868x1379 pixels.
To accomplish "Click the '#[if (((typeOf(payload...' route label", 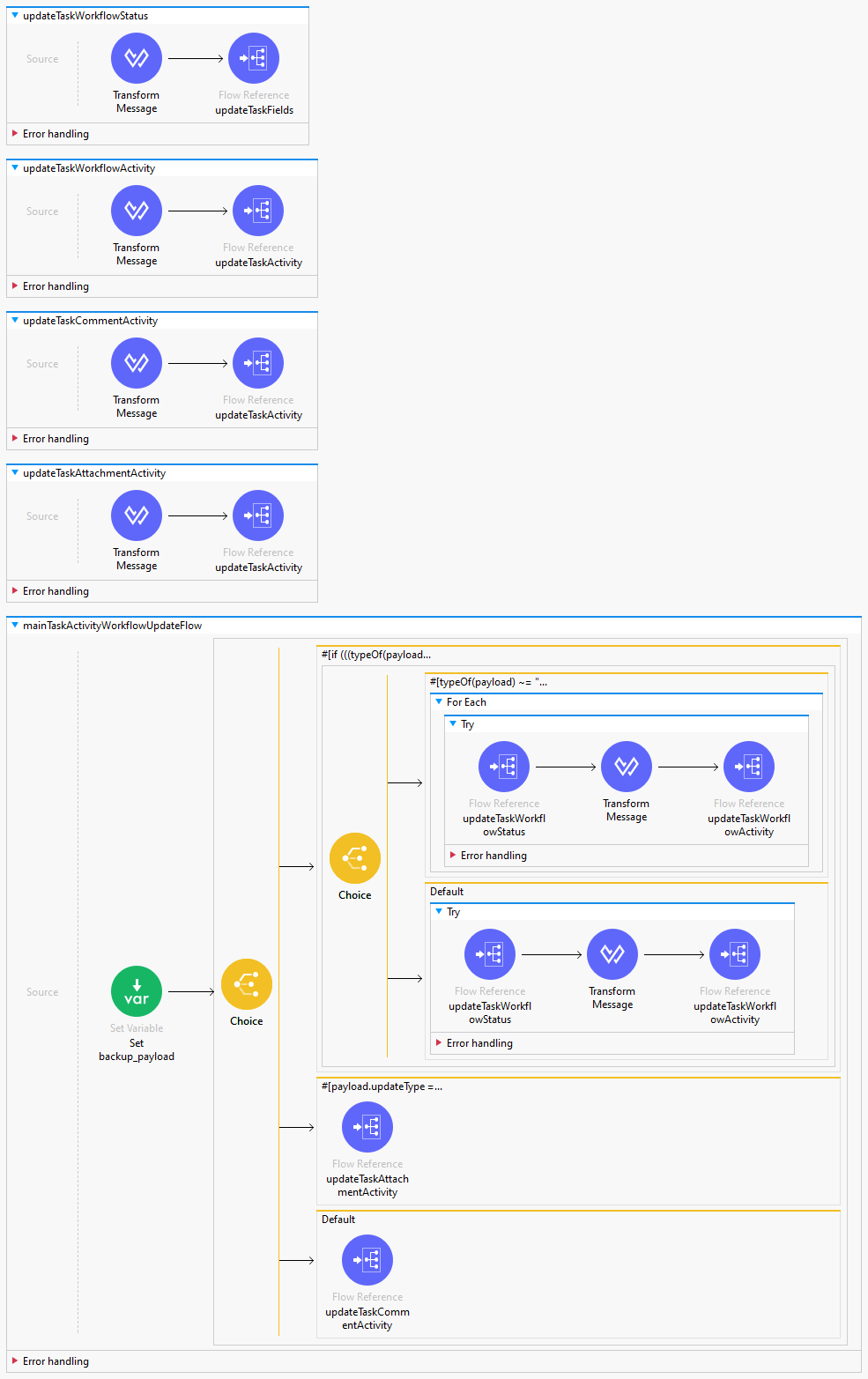I will pyautogui.click(x=376, y=655).
